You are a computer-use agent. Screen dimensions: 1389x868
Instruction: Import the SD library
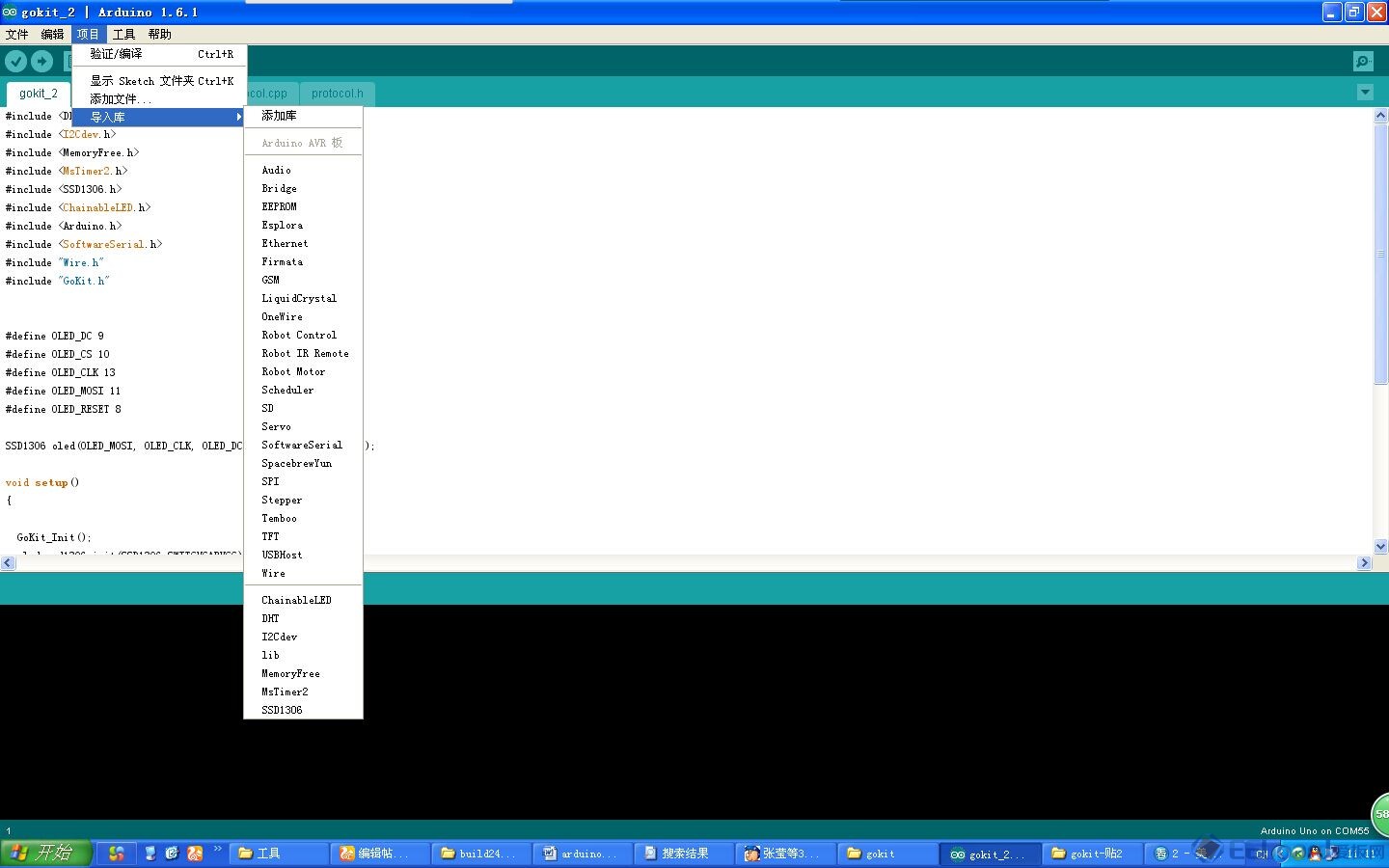click(x=303, y=408)
